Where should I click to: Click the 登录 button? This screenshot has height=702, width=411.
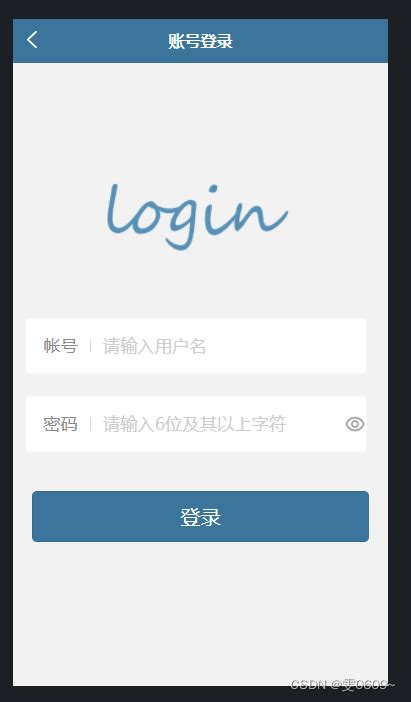(200, 516)
